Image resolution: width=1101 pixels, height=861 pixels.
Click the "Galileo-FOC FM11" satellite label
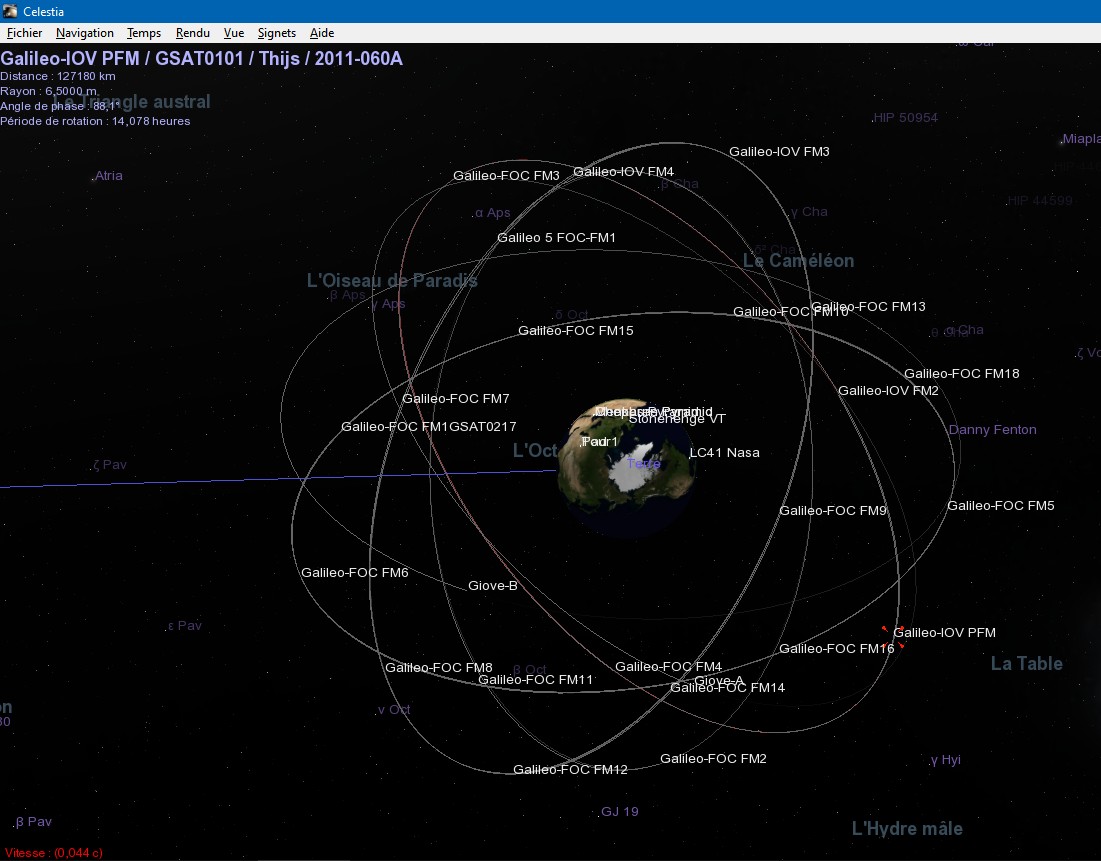(535, 680)
